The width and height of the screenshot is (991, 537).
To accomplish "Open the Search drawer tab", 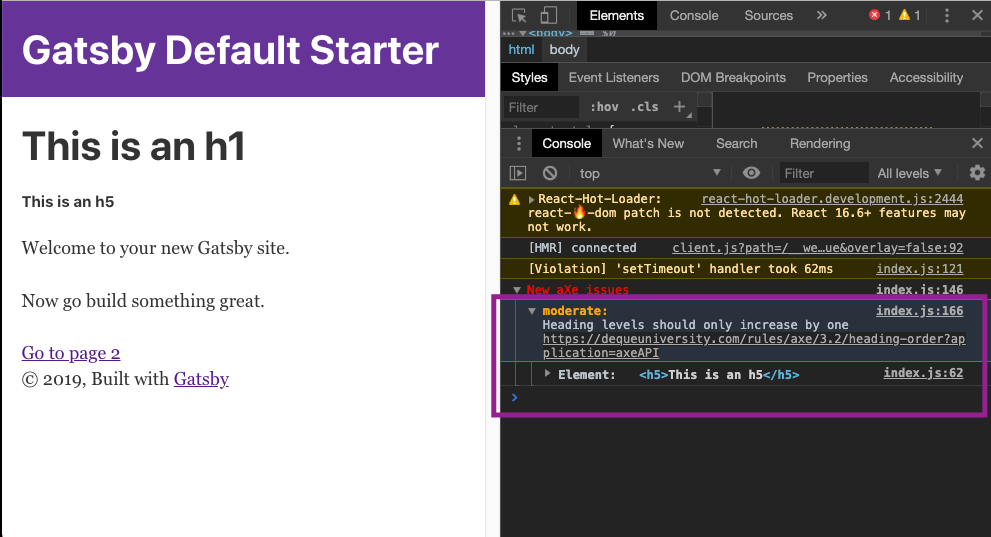I will click(x=736, y=143).
